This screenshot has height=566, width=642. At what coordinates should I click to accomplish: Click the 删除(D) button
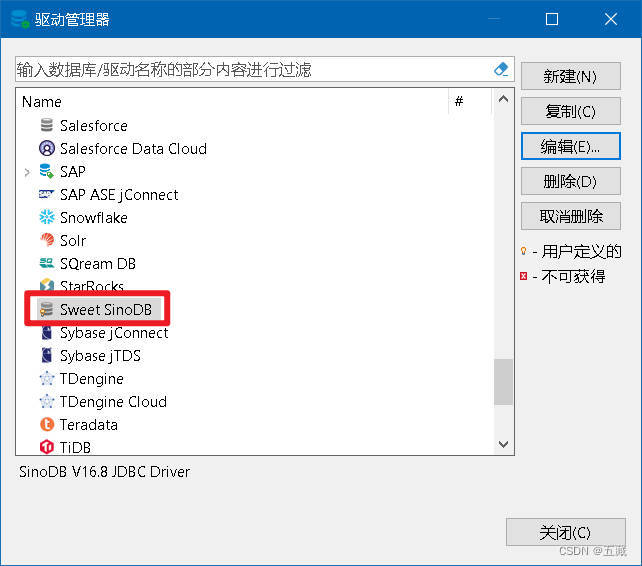(571, 181)
